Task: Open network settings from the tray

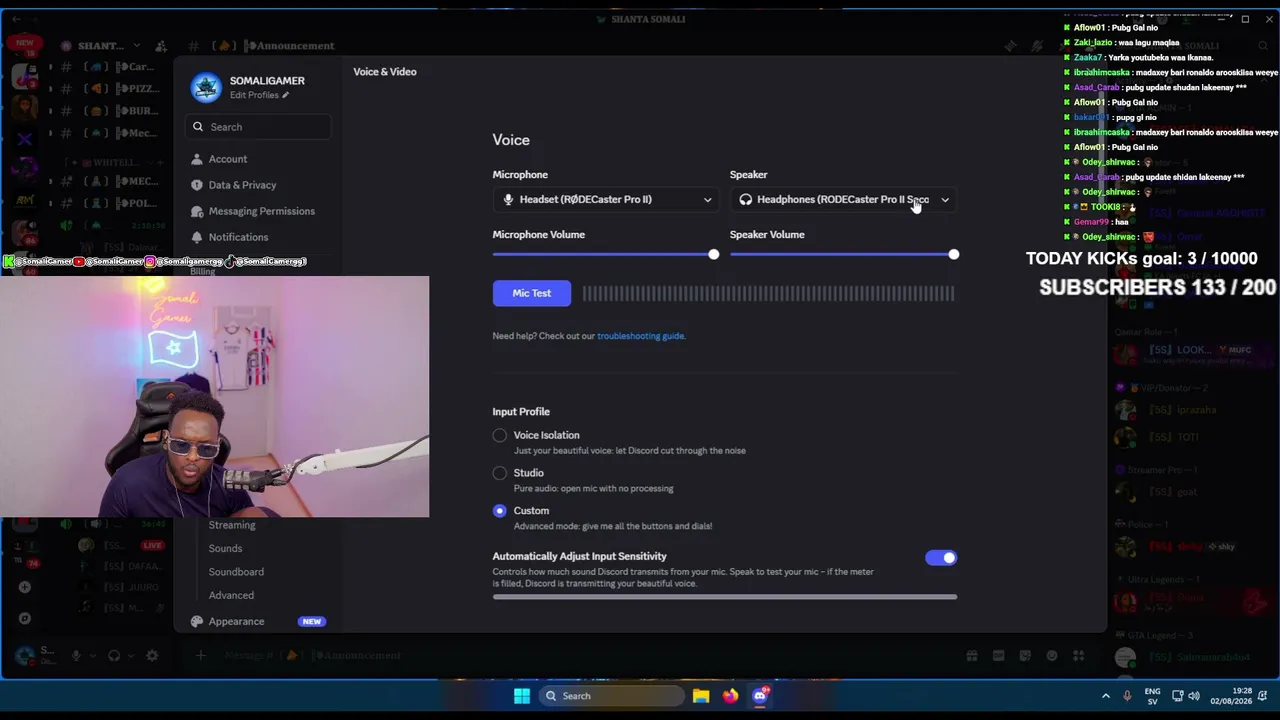Action: 1178,696
